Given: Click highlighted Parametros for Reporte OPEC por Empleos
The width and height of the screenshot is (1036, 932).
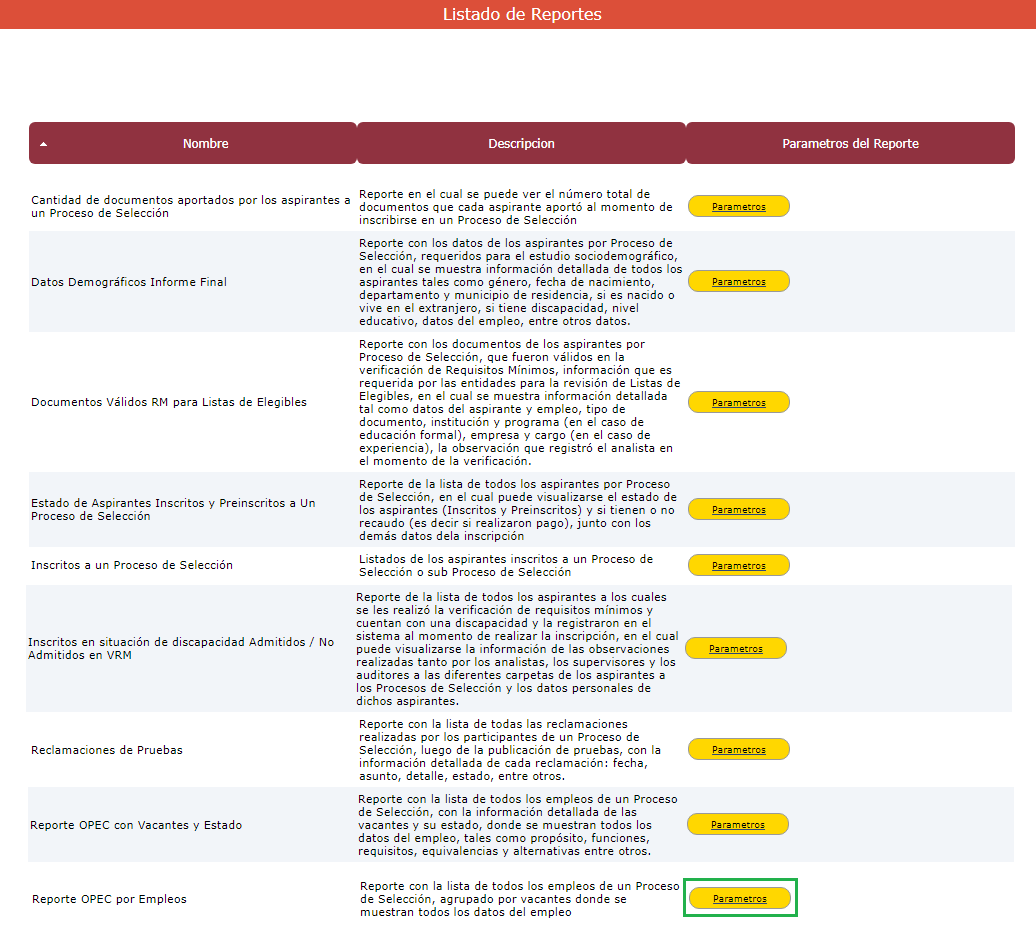Looking at the screenshot, I should coord(740,898).
